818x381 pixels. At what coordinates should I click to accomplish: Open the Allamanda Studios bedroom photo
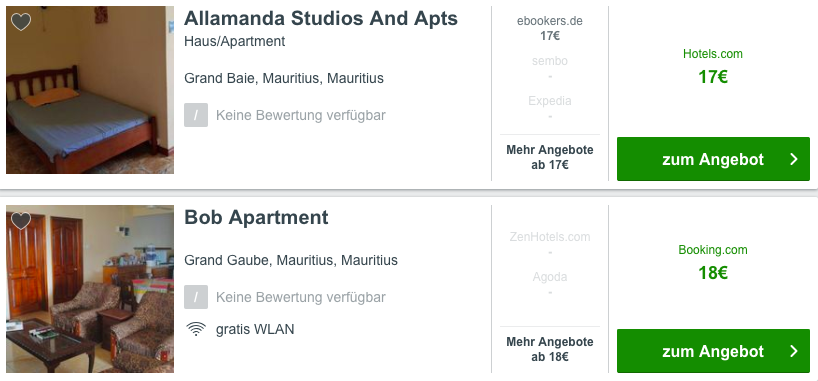point(90,90)
